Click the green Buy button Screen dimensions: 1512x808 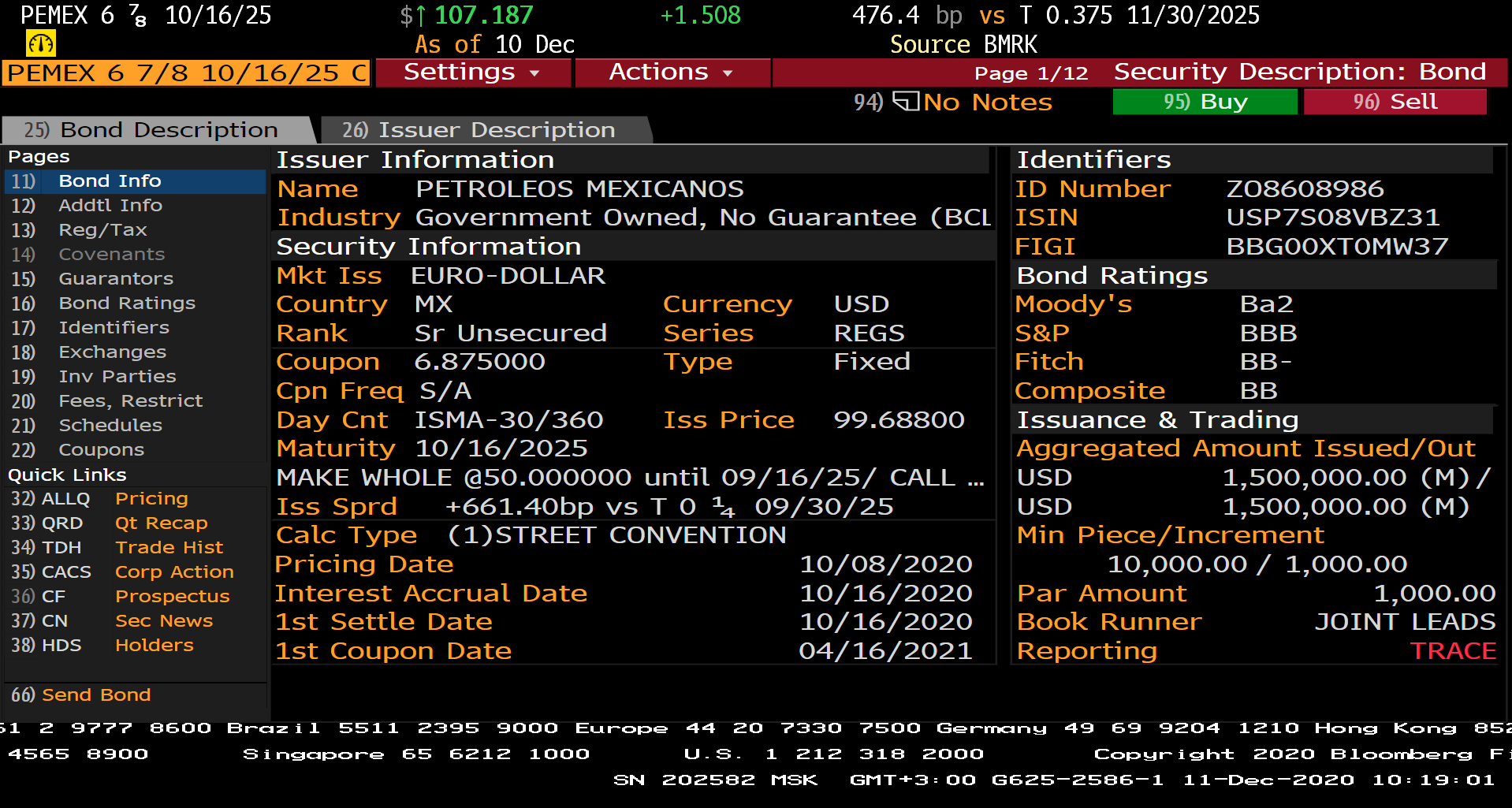point(1205,102)
